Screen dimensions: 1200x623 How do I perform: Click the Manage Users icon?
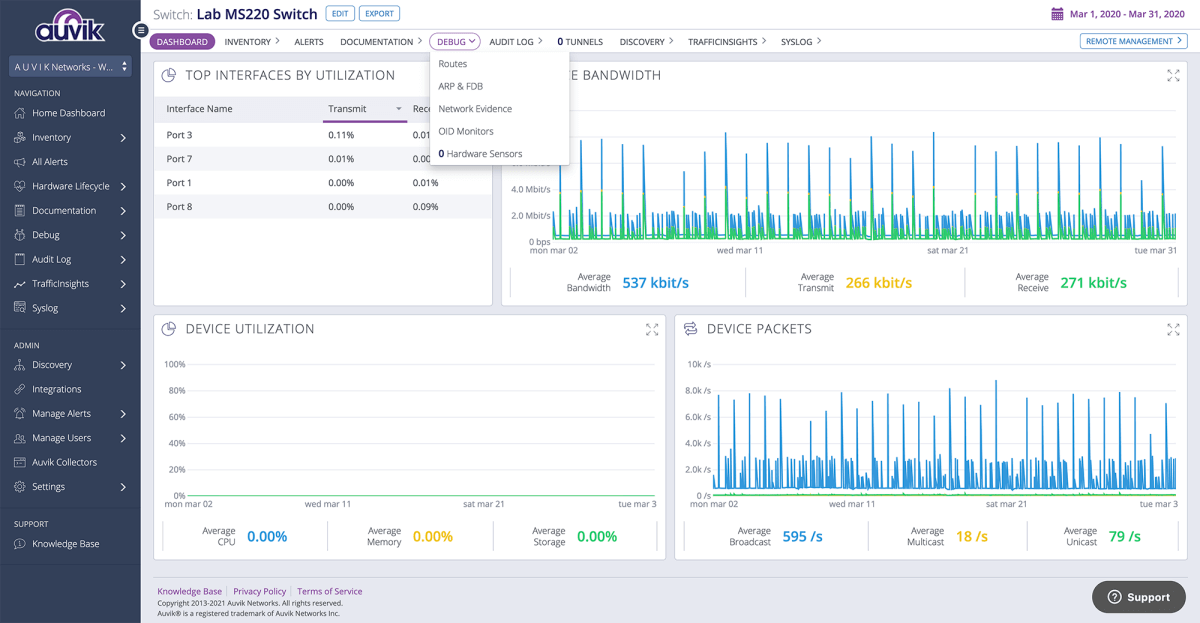click(x=20, y=438)
